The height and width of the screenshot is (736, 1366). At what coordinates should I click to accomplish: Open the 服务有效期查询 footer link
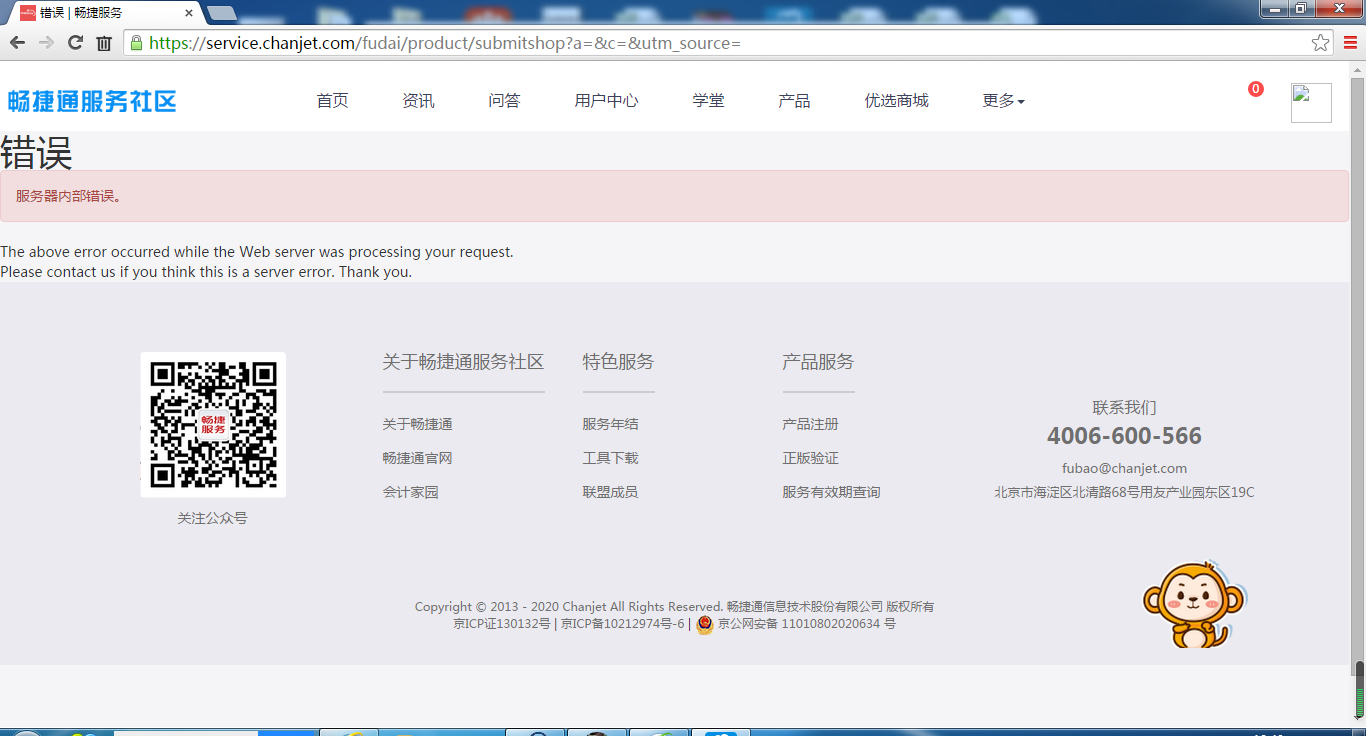832,492
